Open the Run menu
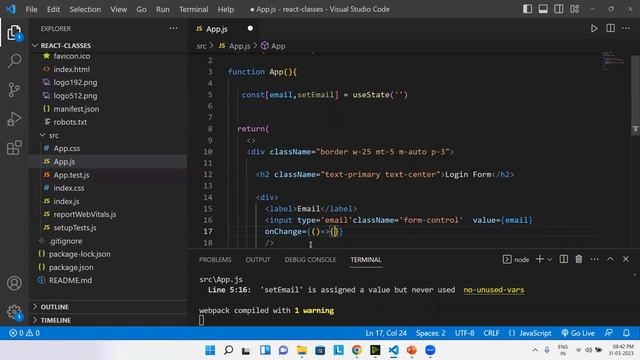Viewport: 640px width, 360px height. point(162,9)
